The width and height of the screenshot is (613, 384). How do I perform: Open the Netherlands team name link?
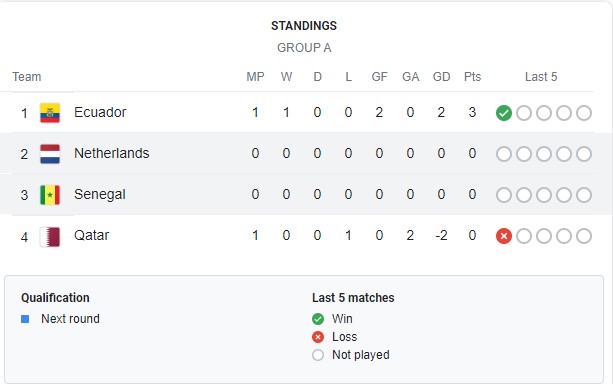[111, 153]
